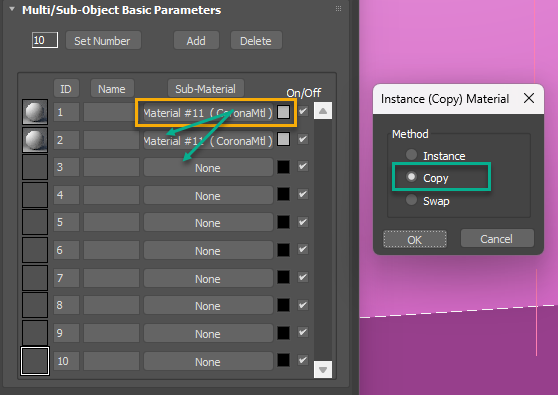The width and height of the screenshot is (558, 395).
Task: Click sphere preview thumbnail for ID 1
Action: 35,112
